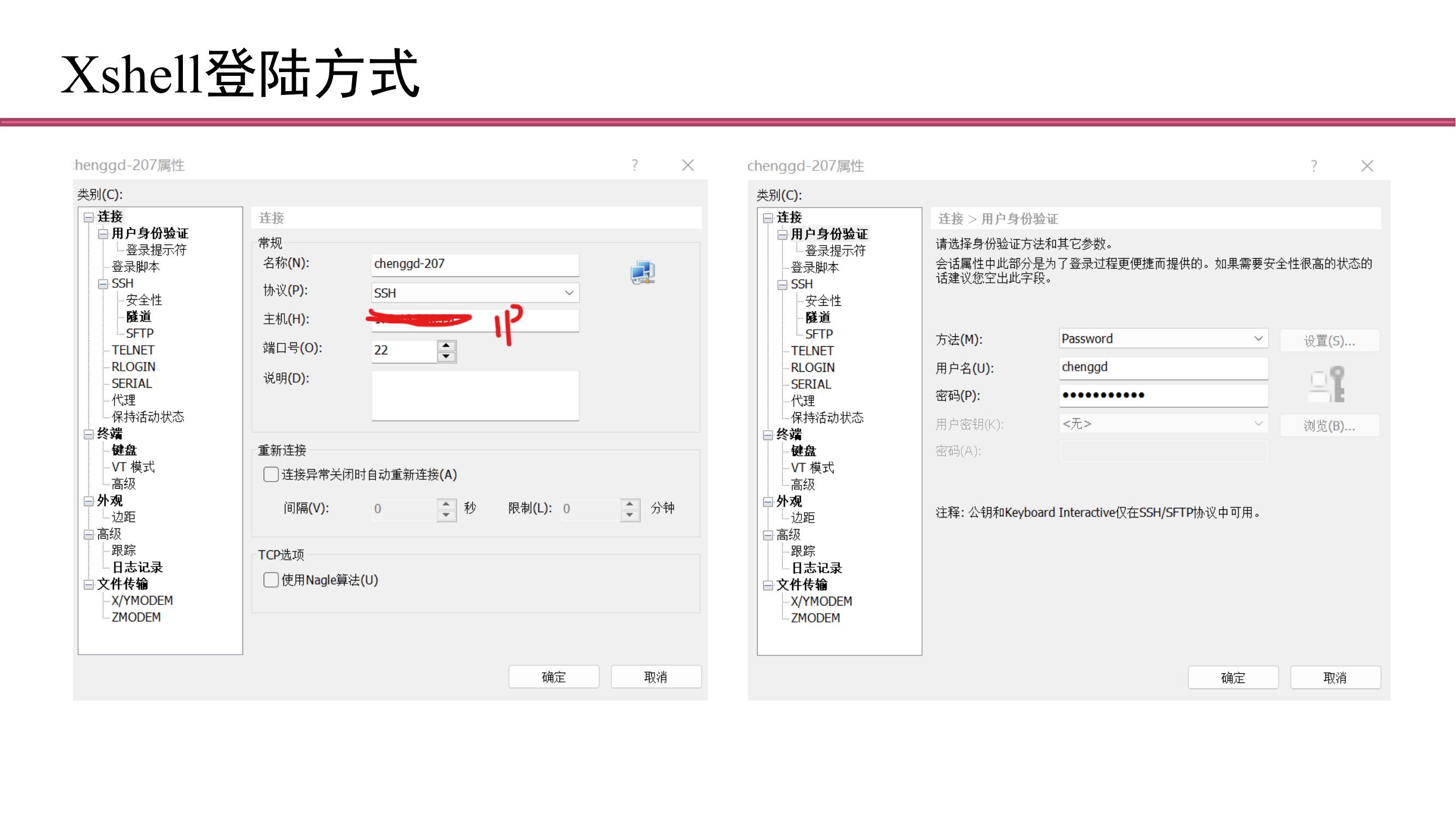Click the 浏览(B)... button

(1329, 426)
